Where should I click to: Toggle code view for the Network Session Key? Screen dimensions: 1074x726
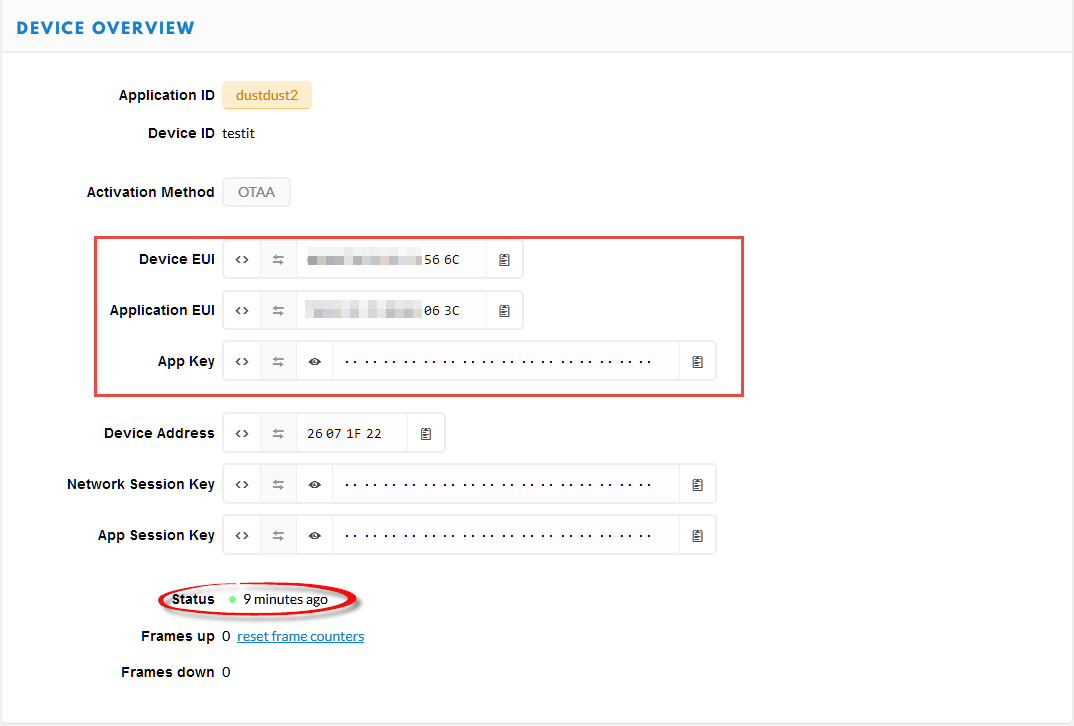click(241, 483)
